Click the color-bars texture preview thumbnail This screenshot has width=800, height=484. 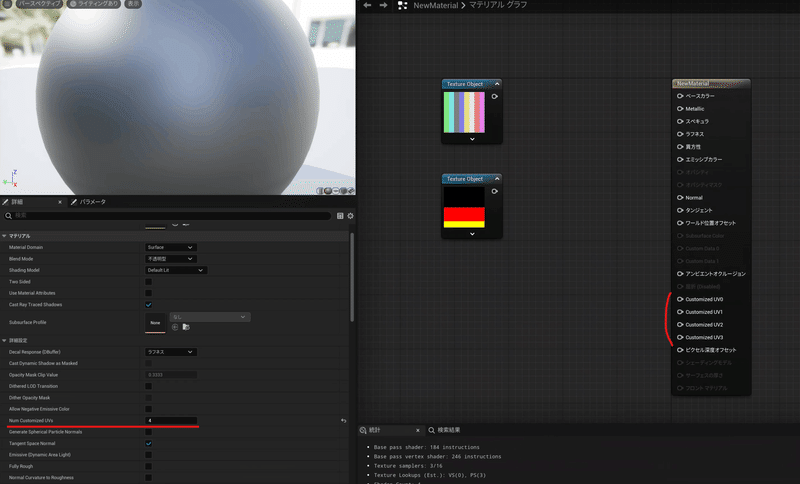(464, 112)
